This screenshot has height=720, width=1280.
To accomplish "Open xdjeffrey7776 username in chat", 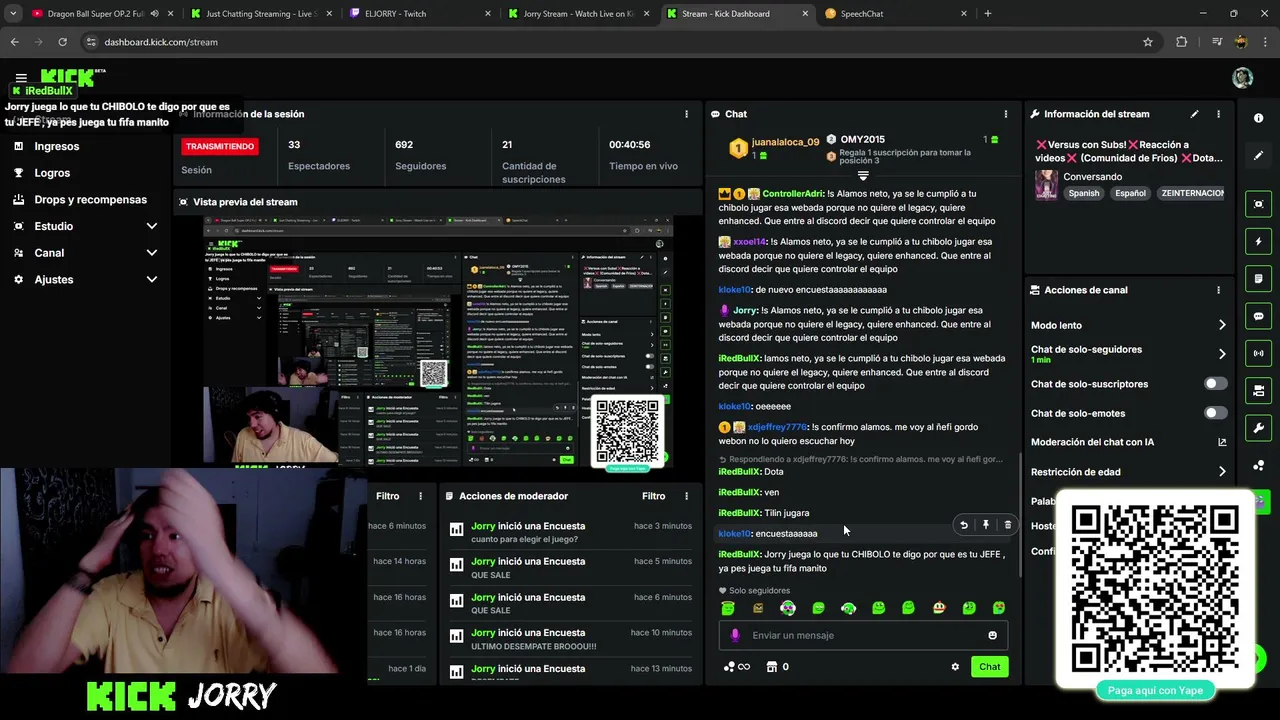I will click(x=777, y=427).
